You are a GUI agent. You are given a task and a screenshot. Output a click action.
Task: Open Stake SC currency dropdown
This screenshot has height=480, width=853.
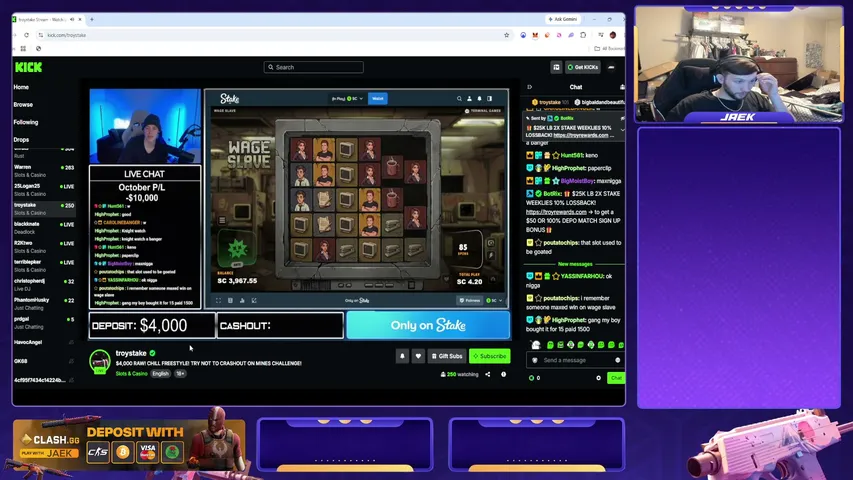(x=347, y=99)
